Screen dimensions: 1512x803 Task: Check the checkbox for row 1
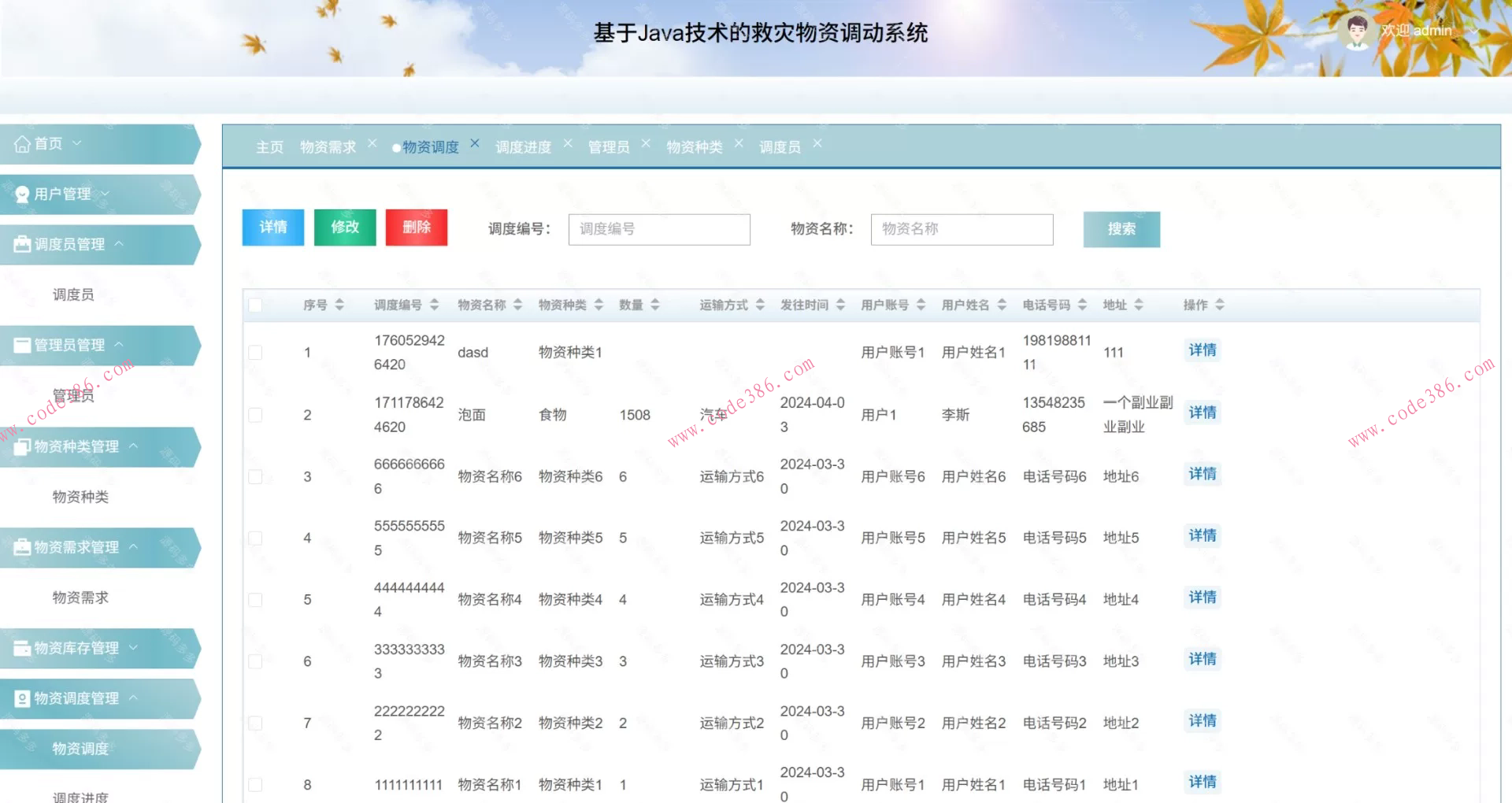click(x=254, y=352)
